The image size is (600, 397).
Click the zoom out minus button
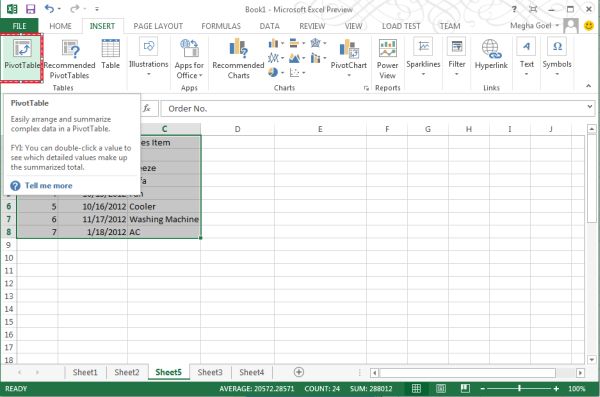tap(483, 389)
